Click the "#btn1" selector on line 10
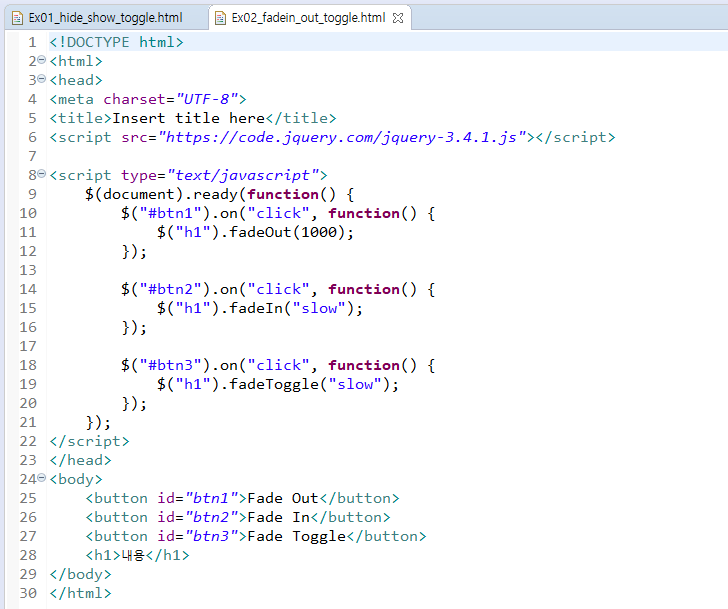The height and width of the screenshot is (609, 728). (x=170, y=214)
